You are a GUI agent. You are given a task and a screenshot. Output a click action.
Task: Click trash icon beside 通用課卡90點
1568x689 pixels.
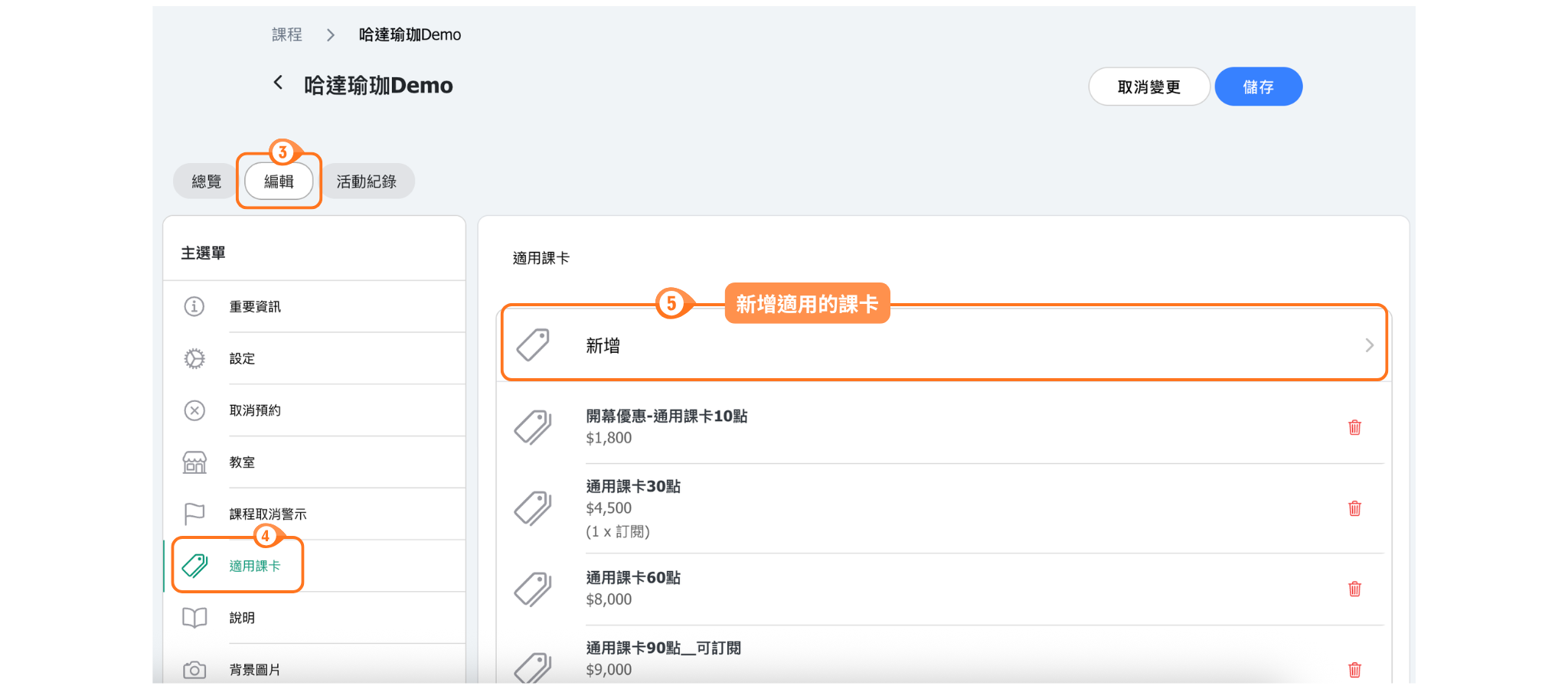(1354, 670)
